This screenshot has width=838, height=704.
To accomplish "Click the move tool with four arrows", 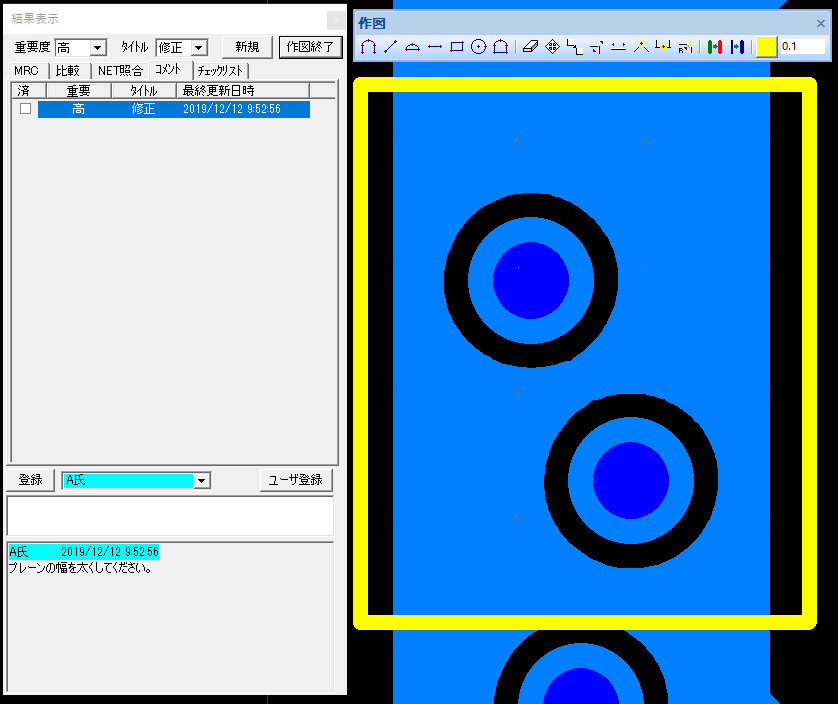I will click(552, 47).
